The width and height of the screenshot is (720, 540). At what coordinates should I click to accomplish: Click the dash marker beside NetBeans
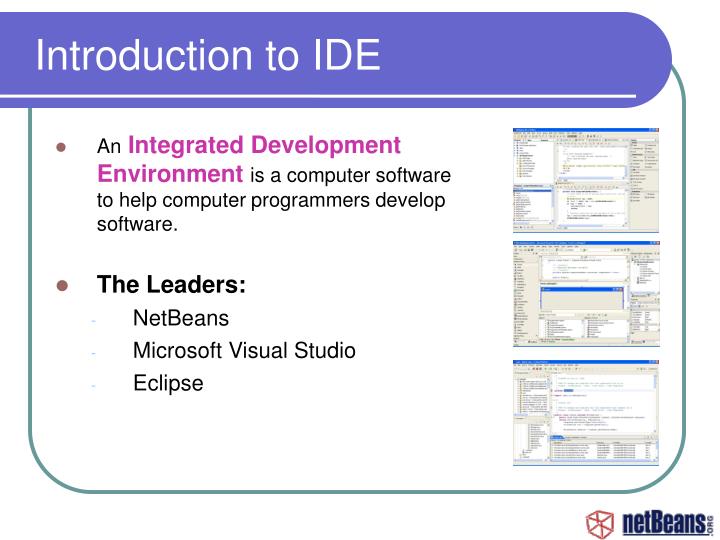coord(92,320)
